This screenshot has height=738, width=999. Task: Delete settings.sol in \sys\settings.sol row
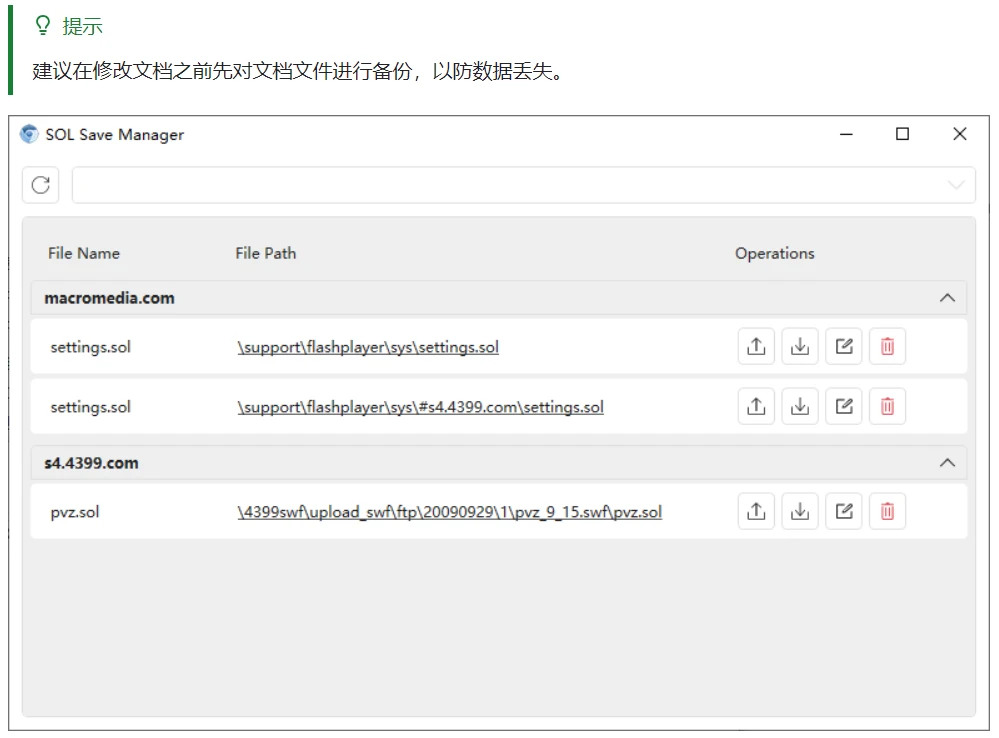pyautogui.click(x=888, y=347)
